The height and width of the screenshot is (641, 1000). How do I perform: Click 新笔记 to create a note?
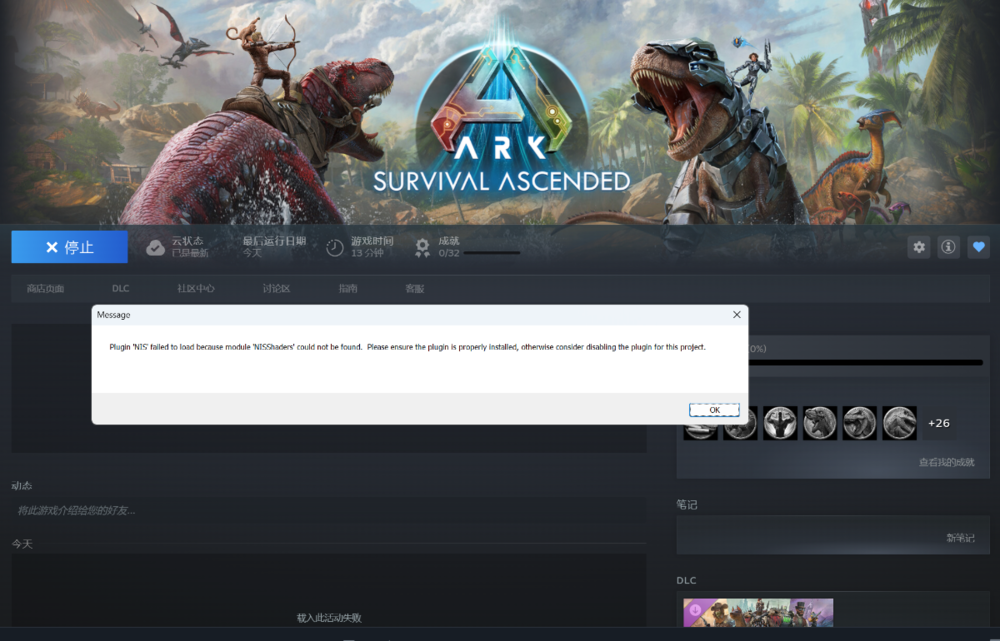(960, 538)
